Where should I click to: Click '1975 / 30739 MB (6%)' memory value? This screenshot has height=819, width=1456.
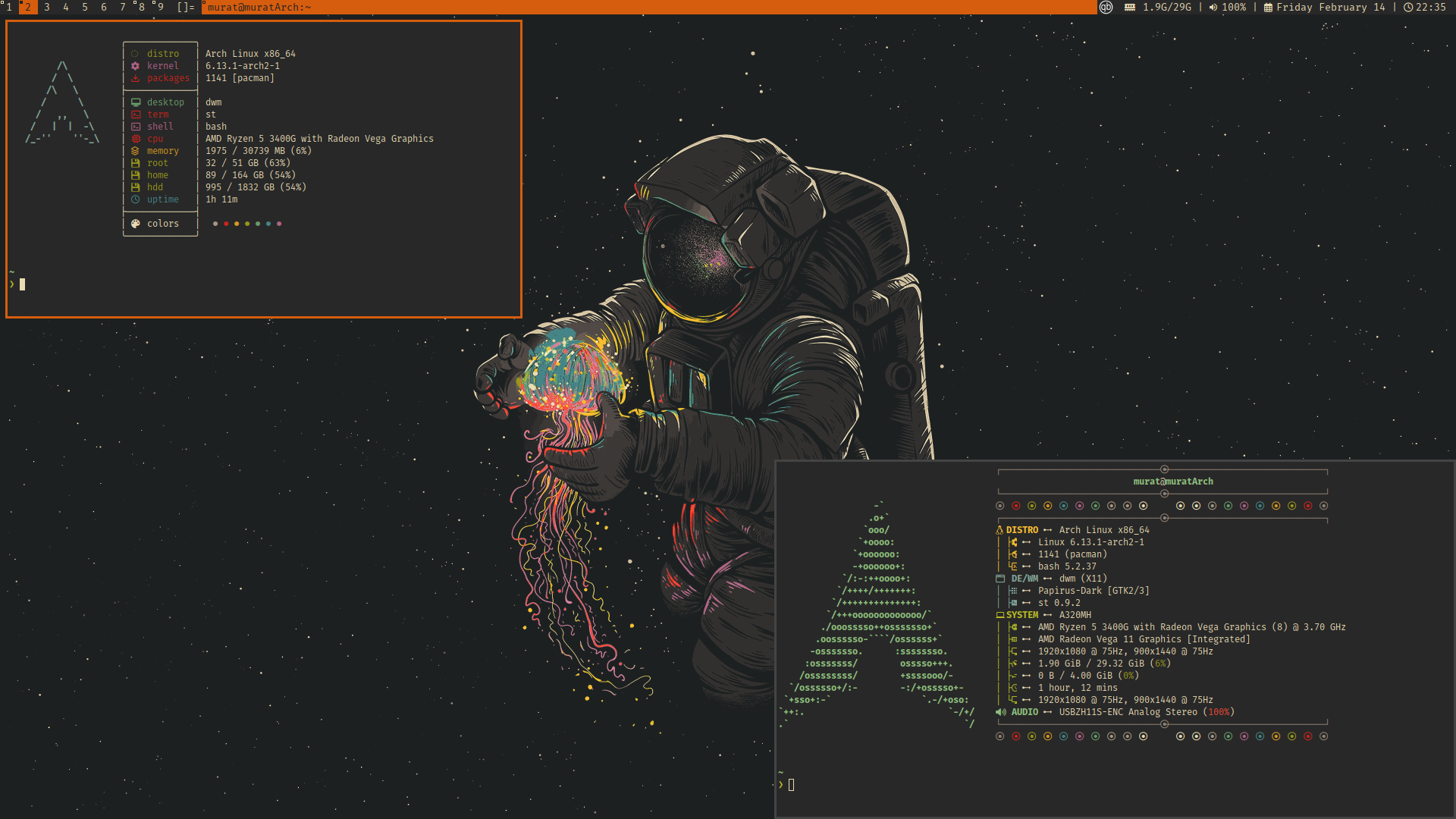coord(259,151)
